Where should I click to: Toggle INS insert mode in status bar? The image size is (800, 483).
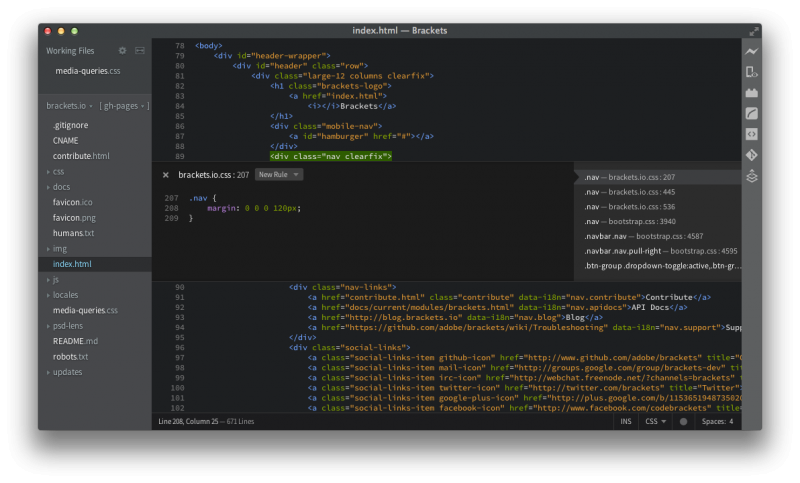[x=626, y=421]
